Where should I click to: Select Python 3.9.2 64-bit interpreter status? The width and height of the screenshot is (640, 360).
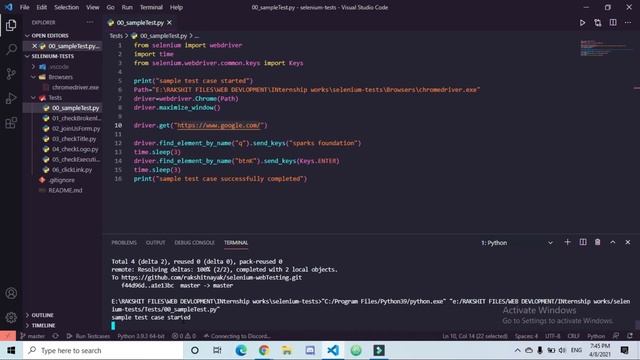[x=141, y=336]
